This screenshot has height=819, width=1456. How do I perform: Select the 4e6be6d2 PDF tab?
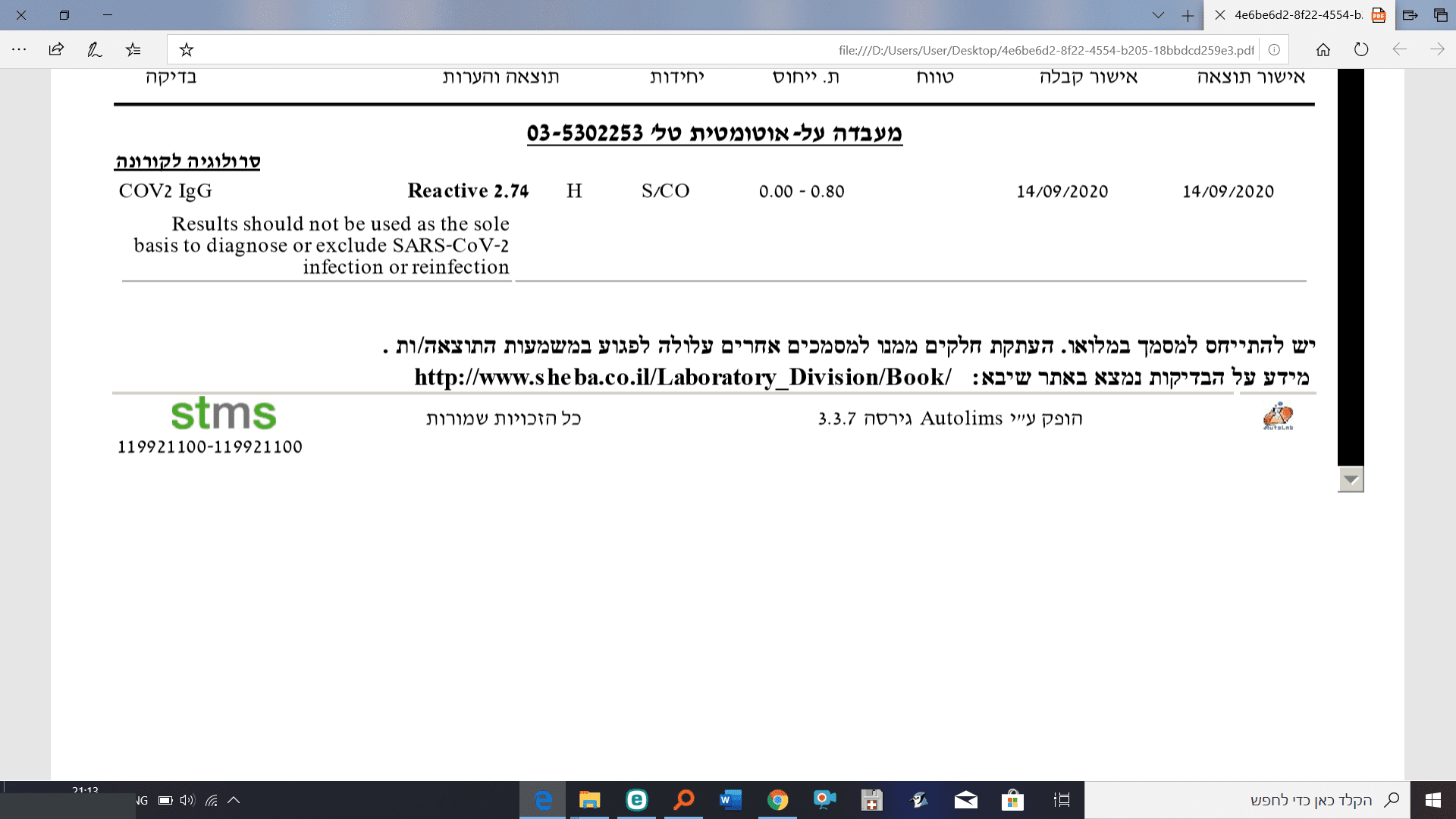click(x=1298, y=15)
